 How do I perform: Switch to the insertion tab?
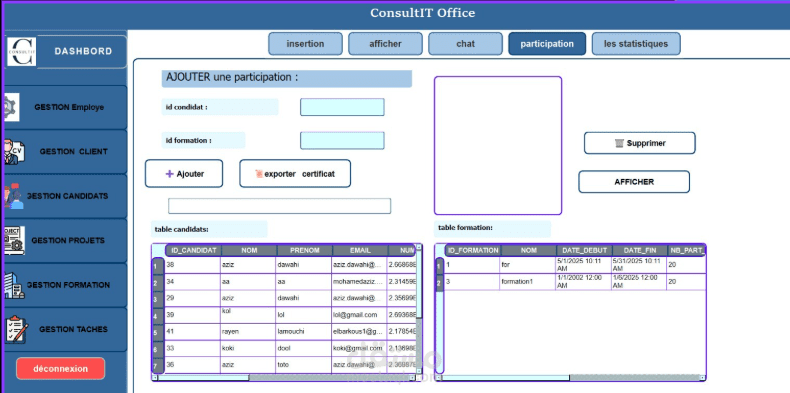point(305,44)
